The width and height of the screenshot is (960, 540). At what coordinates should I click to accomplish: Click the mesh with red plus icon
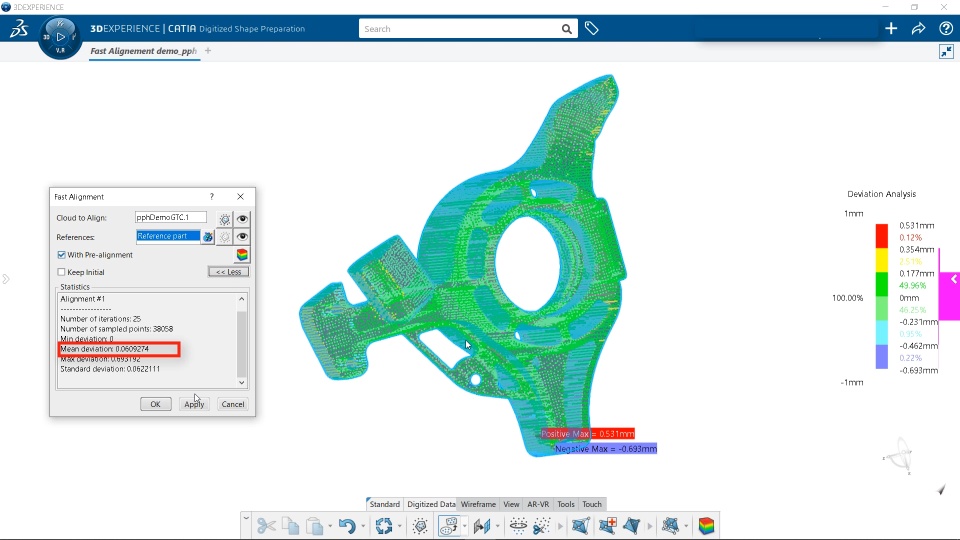point(607,525)
